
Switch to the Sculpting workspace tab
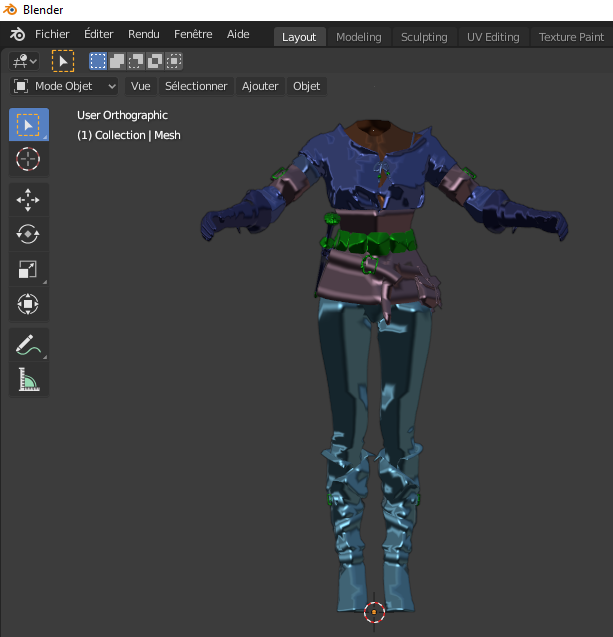(424, 37)
